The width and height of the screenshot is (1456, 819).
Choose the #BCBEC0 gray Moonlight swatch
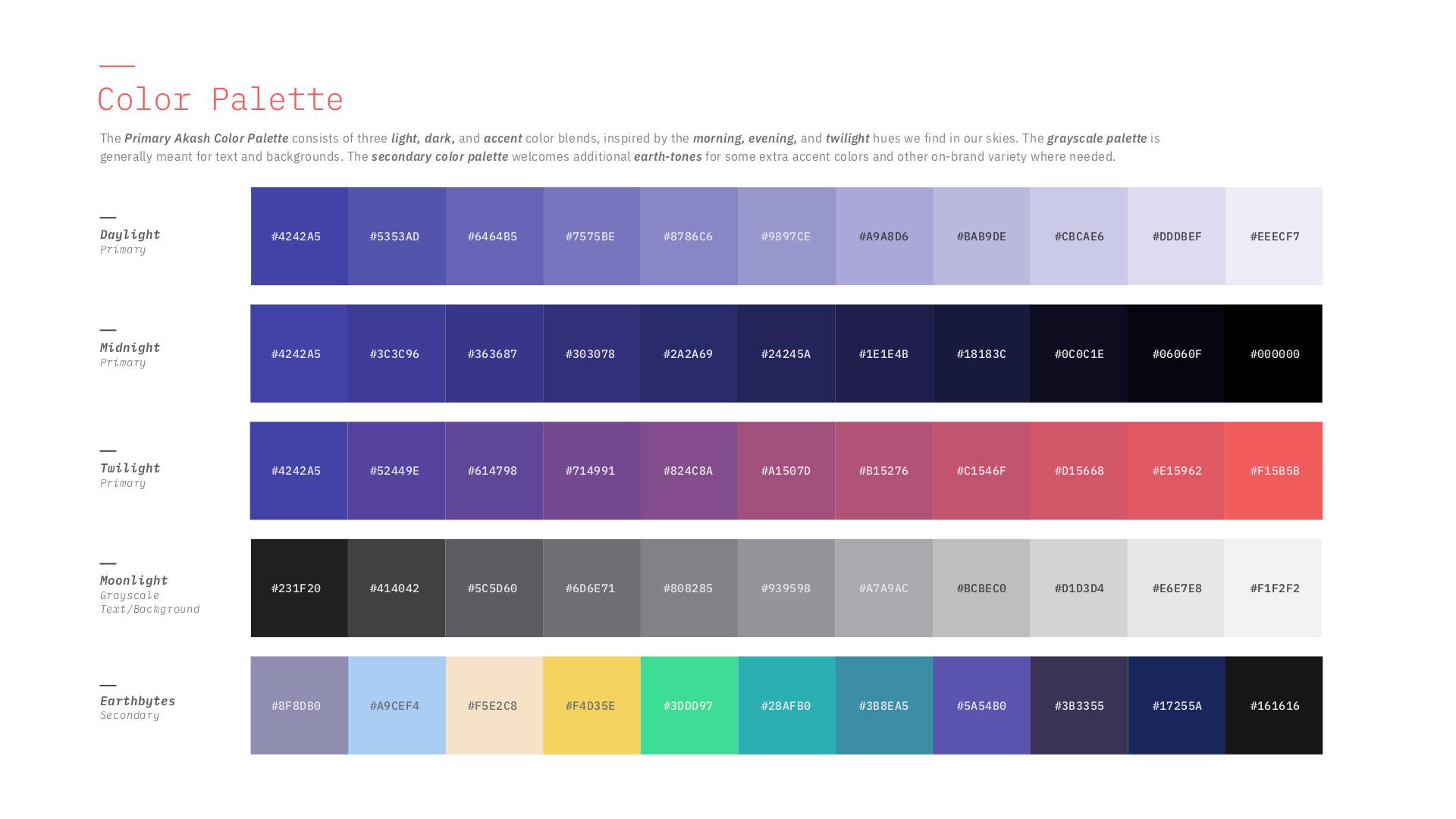point(981,588)
